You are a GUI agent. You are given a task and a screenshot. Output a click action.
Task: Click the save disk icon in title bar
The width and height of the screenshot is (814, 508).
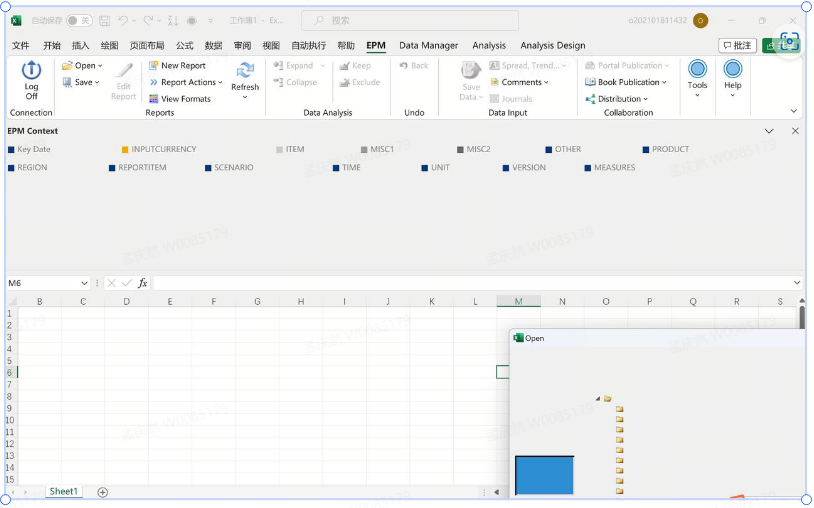[105, 21]
